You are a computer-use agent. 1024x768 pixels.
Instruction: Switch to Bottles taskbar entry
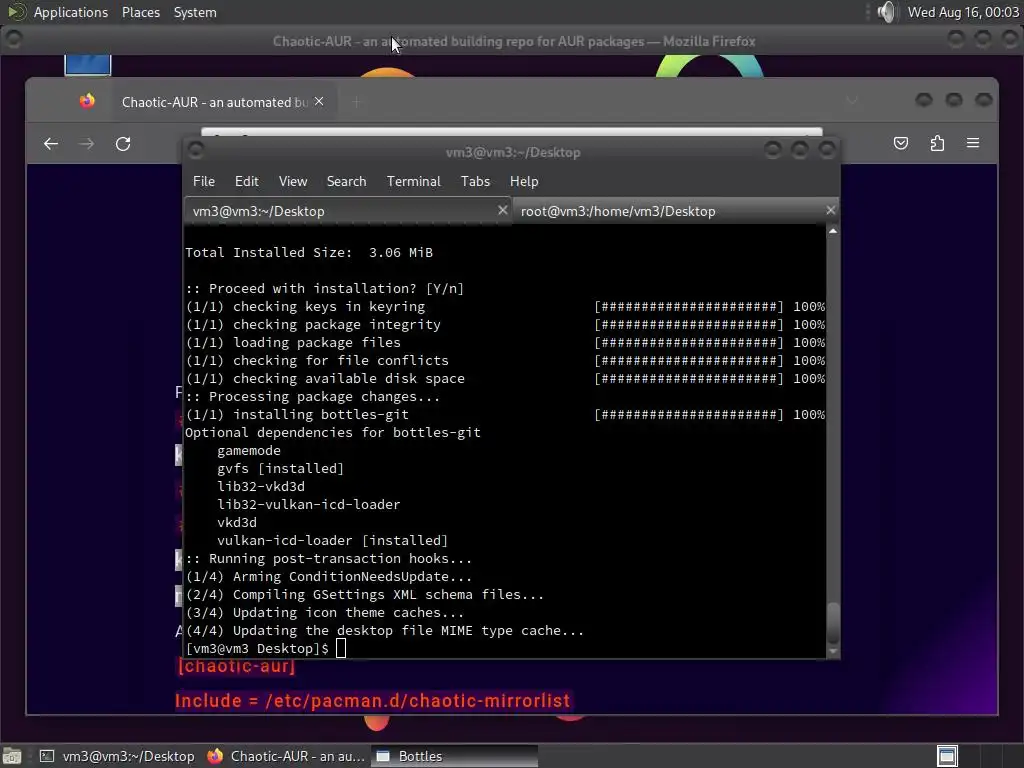455,756
